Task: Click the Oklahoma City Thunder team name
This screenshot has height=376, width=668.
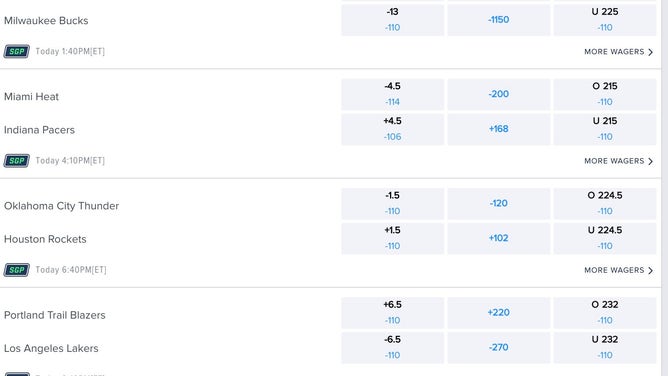Action: 61,206
